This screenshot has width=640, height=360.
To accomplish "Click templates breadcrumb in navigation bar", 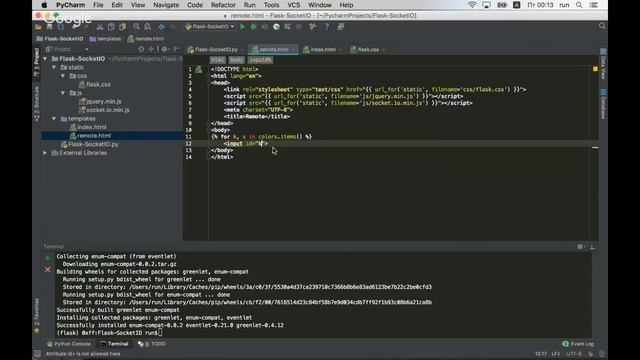I will pos(105,39).
